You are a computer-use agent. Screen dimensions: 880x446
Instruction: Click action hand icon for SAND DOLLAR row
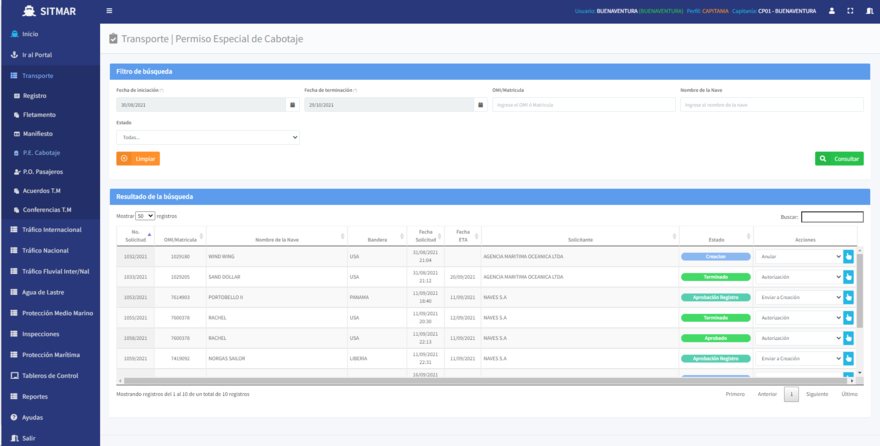click(x=848, y=277)
